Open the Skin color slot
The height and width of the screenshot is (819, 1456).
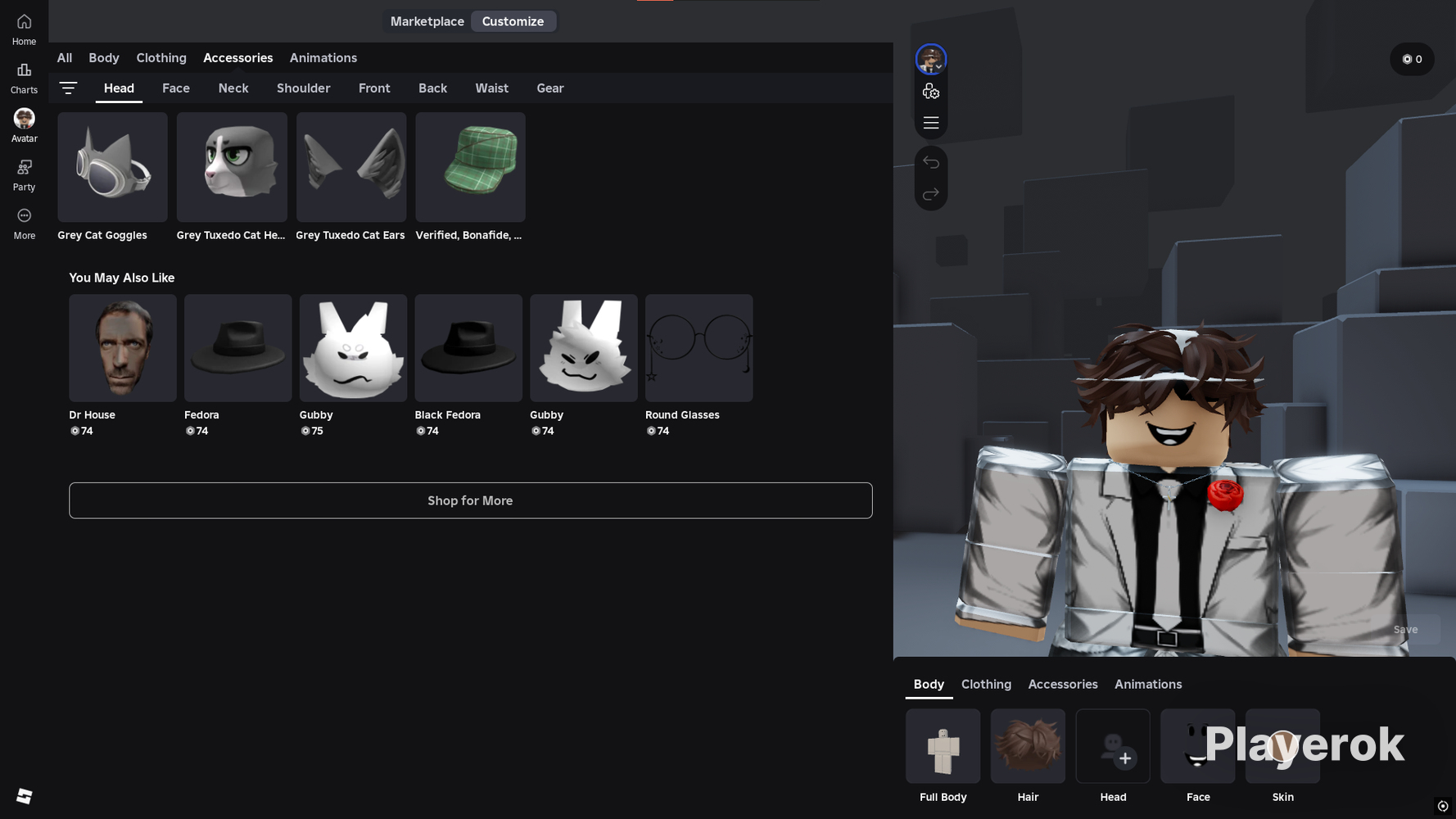pyautogui.click(x=1283, y=746)
